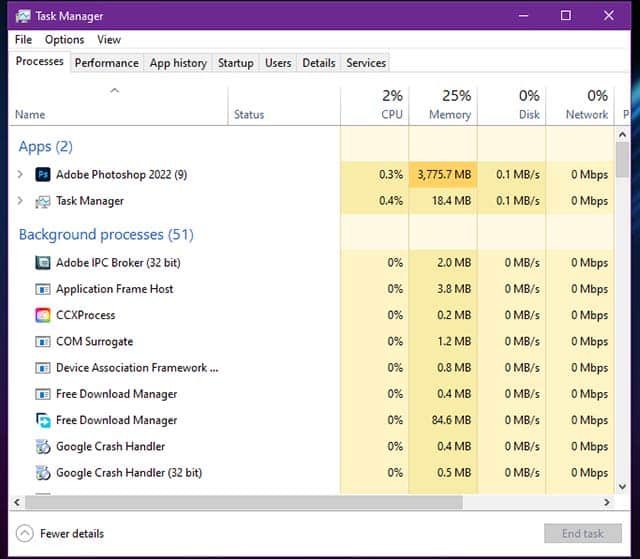Select the Application Frame Host row
This screenshot has height=559, width=640.
click(311, 289)
